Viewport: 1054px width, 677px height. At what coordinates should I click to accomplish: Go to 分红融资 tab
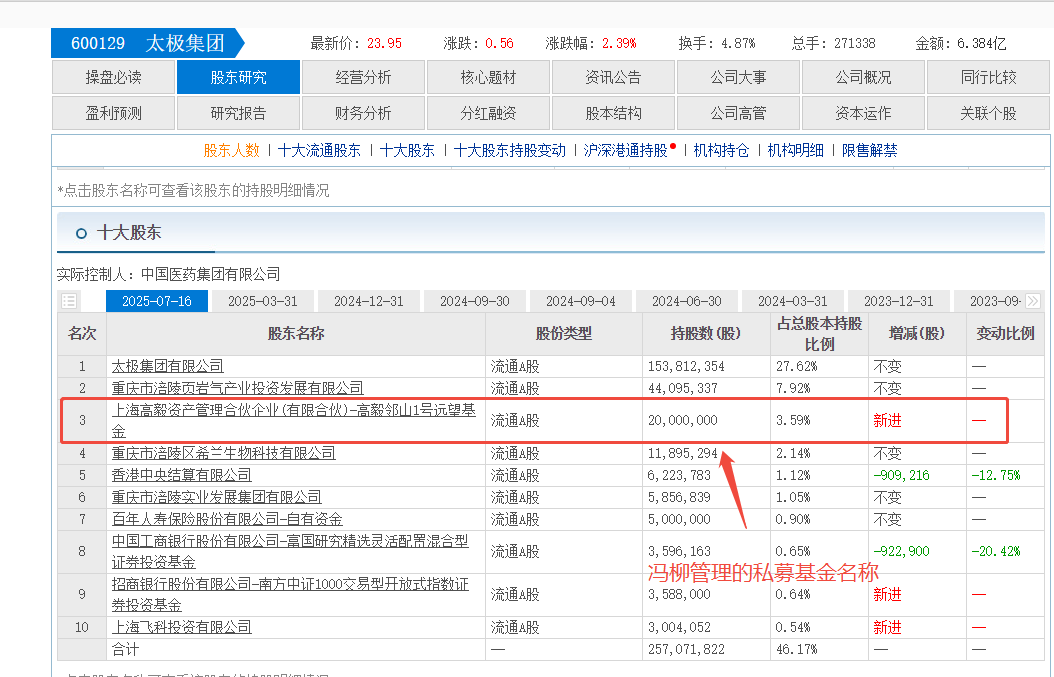pos(489,113)
